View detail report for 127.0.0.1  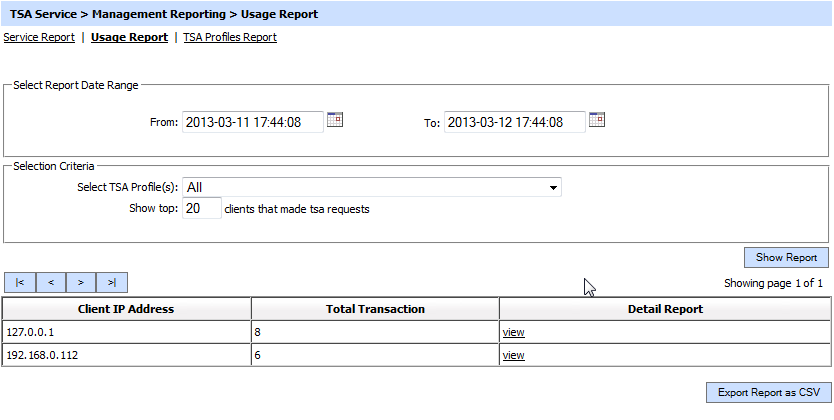pyautogui.click(x=513, y=332)
